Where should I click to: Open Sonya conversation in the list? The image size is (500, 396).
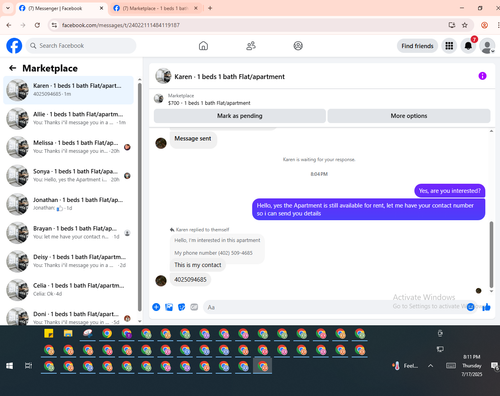pos(68,176)
